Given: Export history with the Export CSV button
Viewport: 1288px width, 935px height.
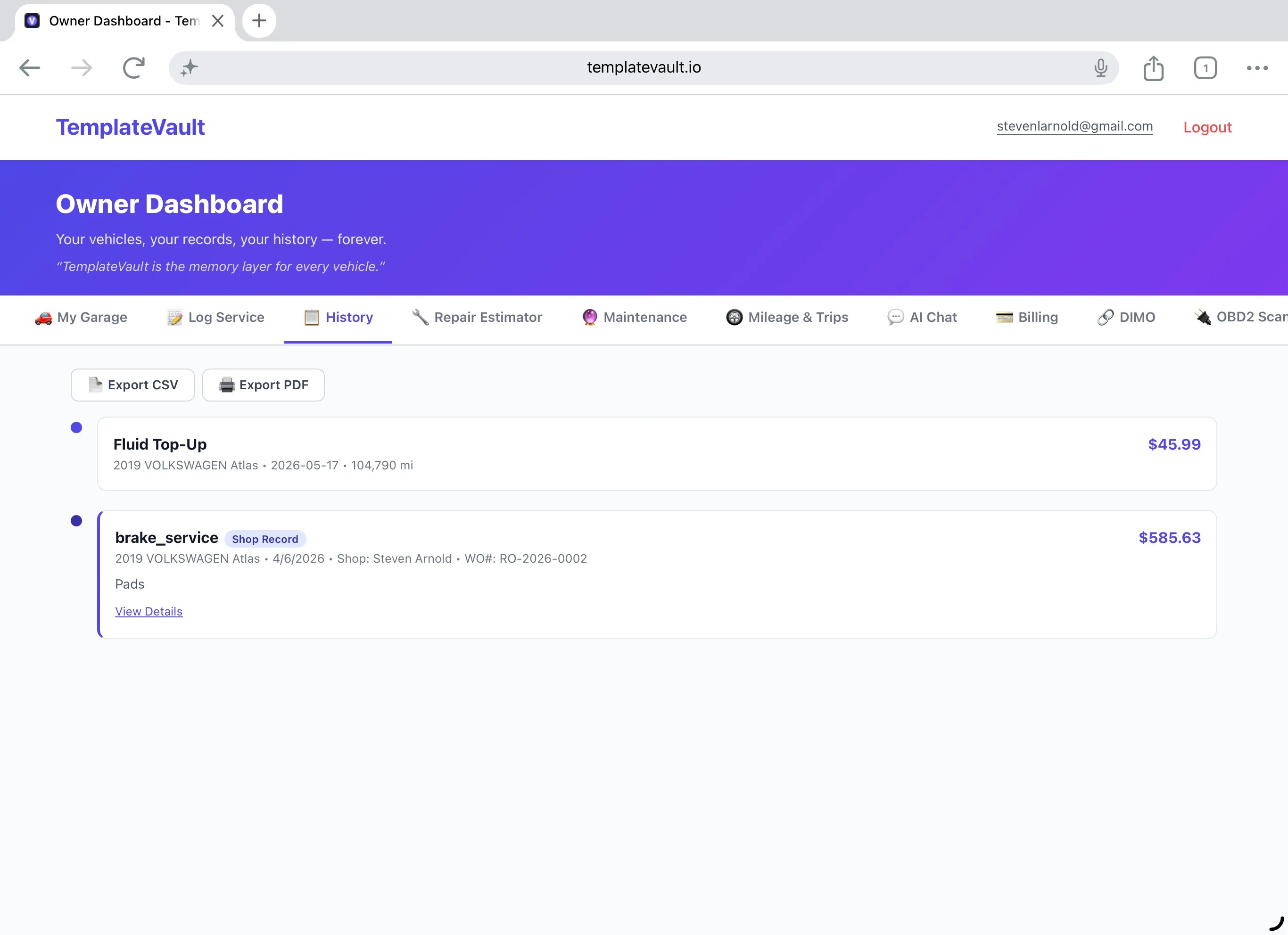Looking at the screenshot, I should click(x=133, y=385).
